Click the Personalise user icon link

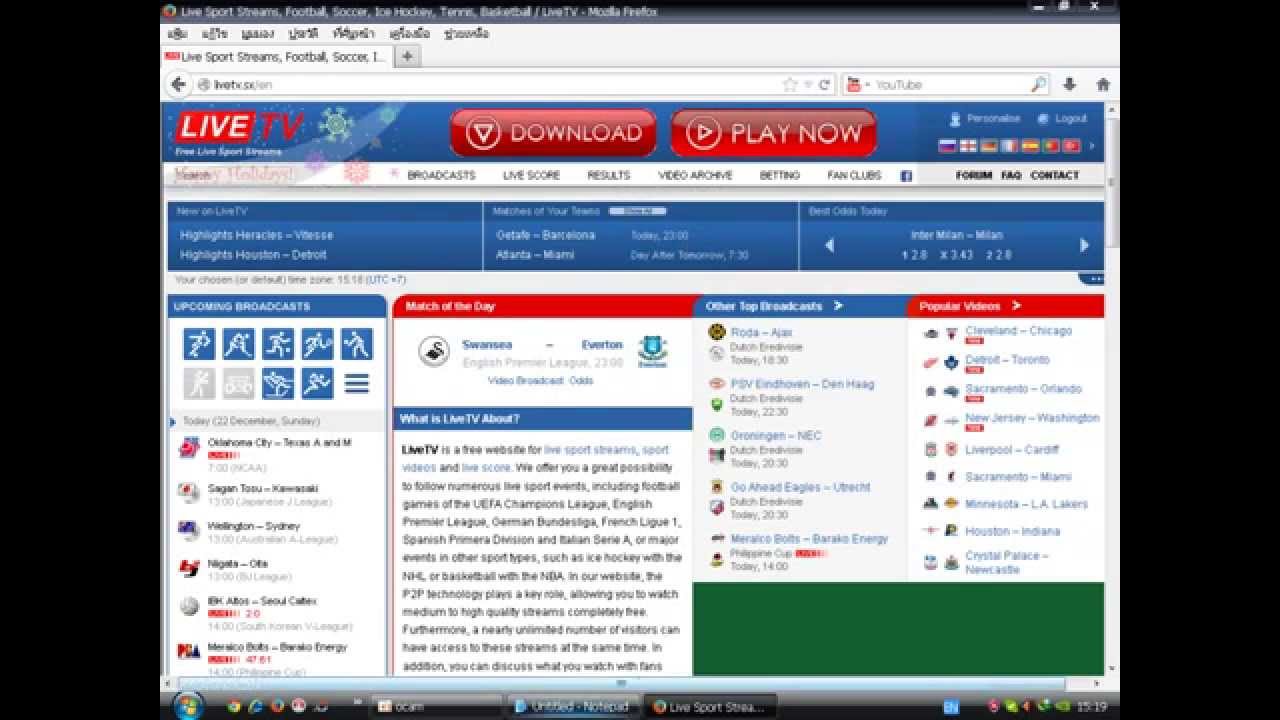point(985,118)
